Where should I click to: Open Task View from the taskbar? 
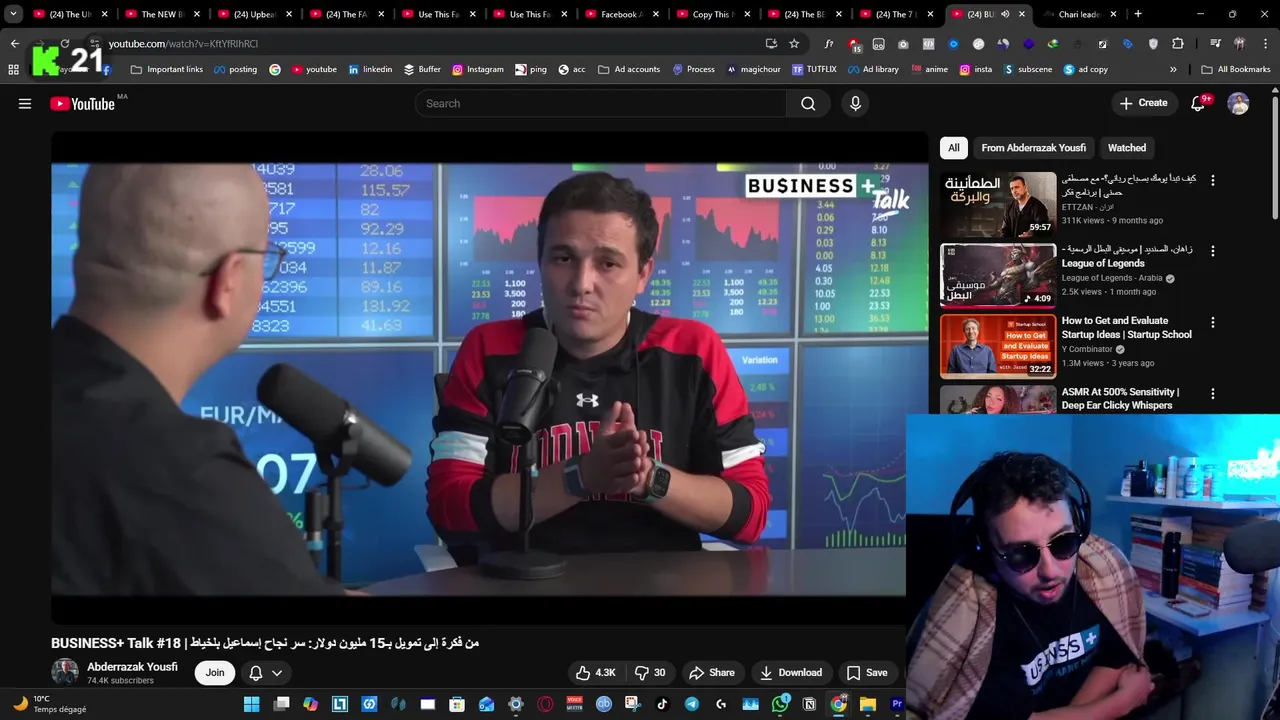click(281, 704)
